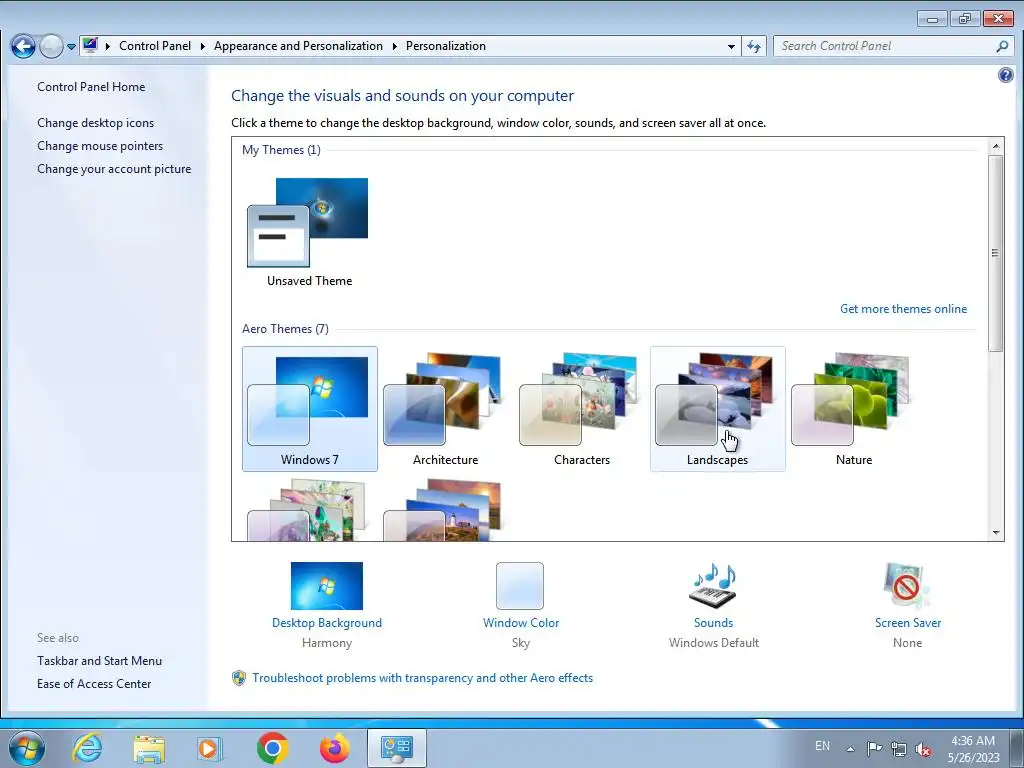Viewport: 1024px width, 768px height.
Task: Open Change your account picture link
Action: click(114, 168)
